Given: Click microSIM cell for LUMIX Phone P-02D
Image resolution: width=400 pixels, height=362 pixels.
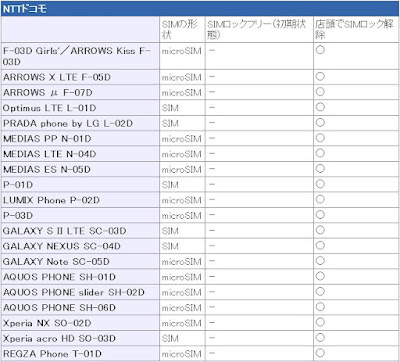Looking at the screenshot, I should click(x=182, y=200).
